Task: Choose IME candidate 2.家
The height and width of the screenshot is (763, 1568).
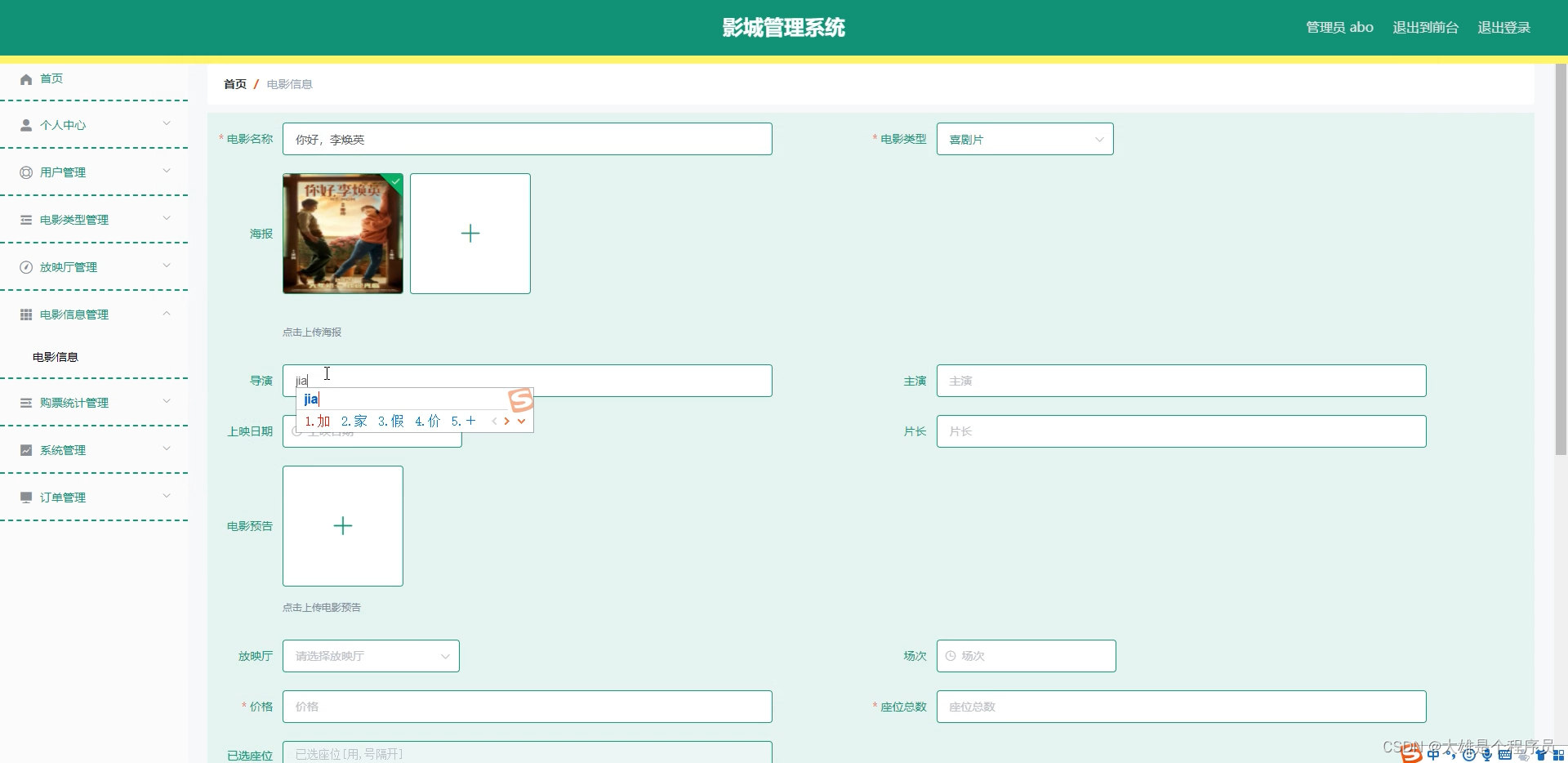Action: coord(354,422)
